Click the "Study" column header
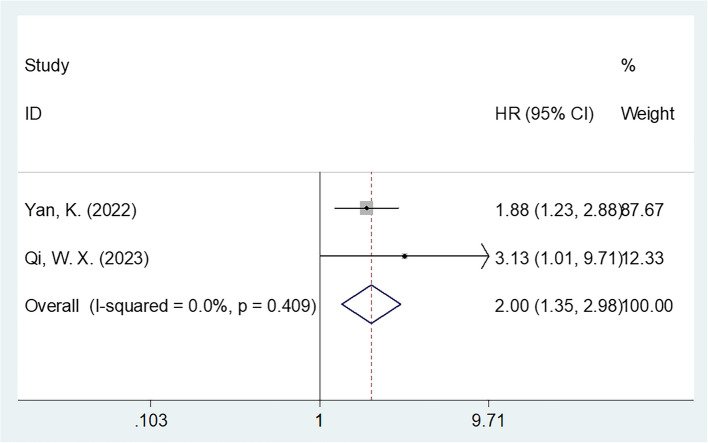The image size is (708, 443). (45, 66)
